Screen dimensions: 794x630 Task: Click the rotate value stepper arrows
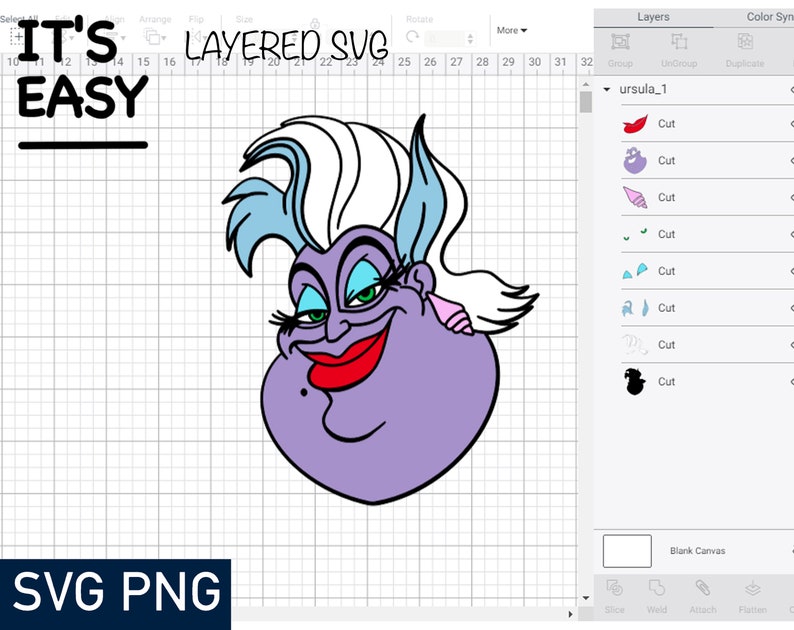(x=470, y=38)
